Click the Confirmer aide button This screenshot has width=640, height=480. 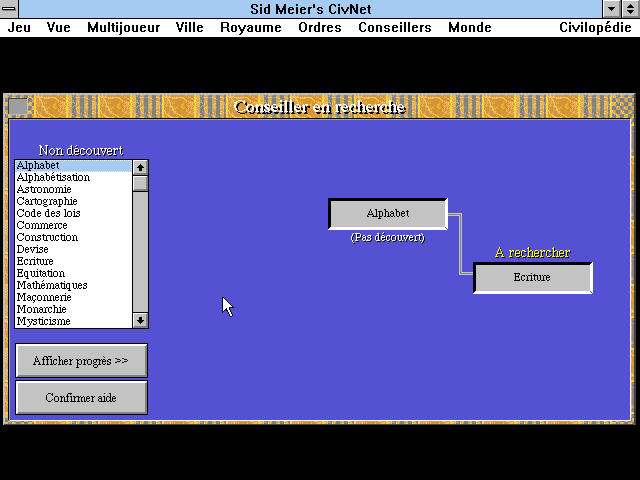click(81, 398)
